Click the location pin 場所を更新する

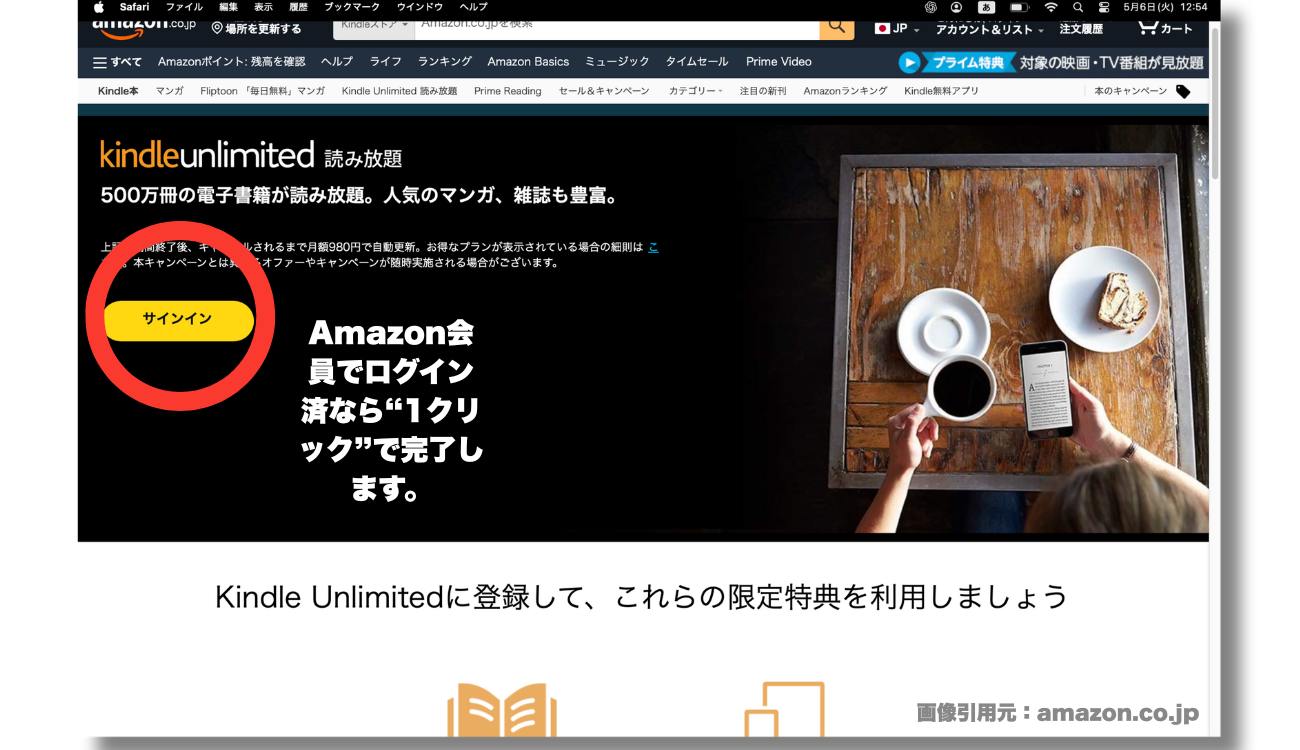257,28
